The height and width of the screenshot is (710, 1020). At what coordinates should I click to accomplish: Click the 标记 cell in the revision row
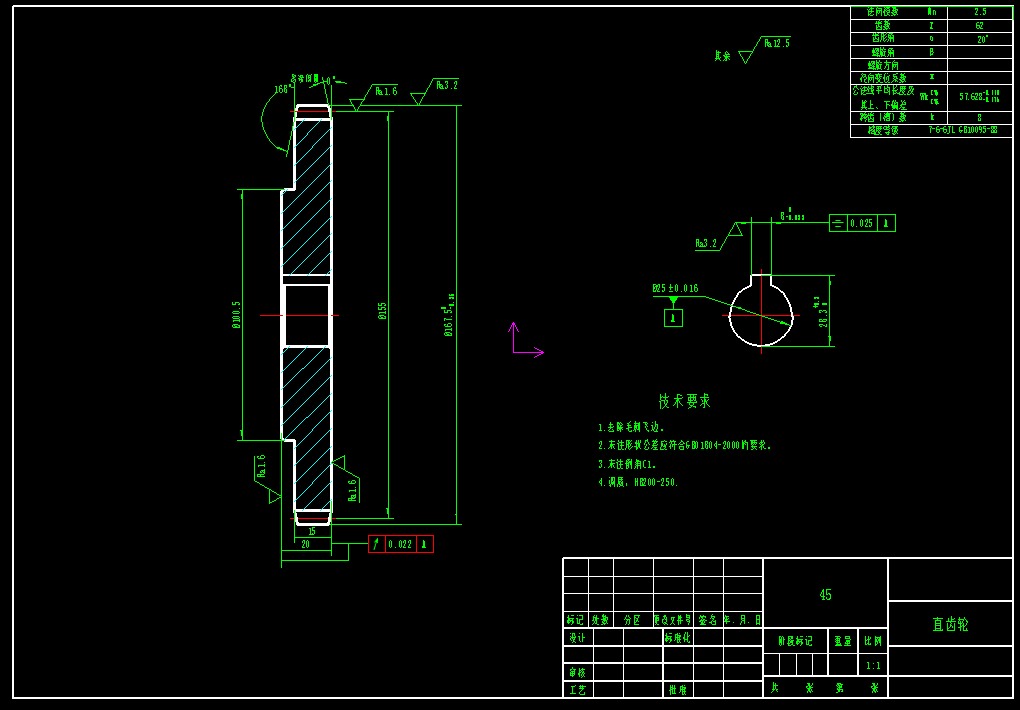coord(575,620)
